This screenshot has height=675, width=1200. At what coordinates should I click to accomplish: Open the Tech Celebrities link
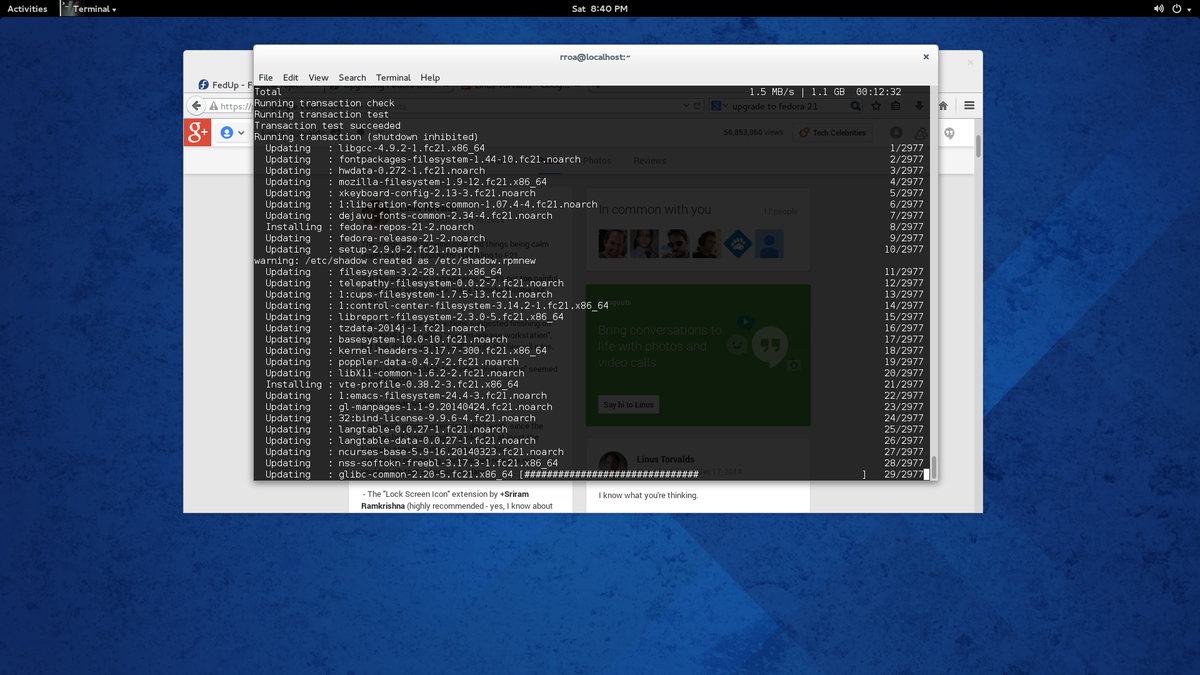coord(833,132)
